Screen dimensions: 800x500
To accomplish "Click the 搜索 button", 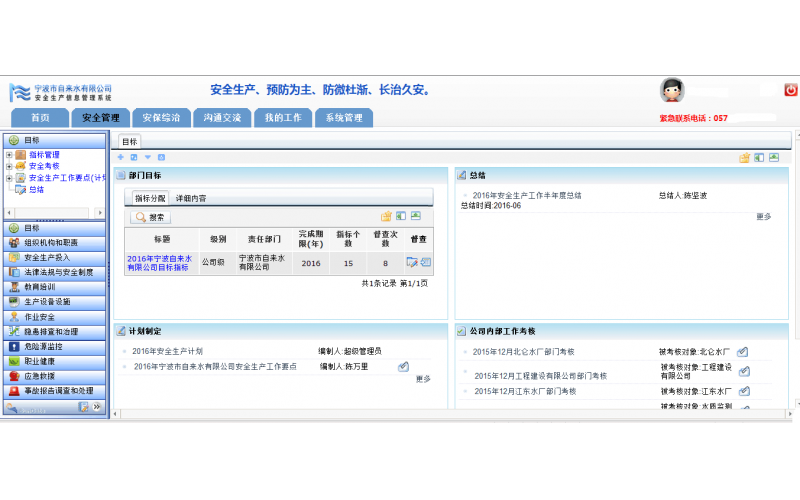I will (151, 217).
